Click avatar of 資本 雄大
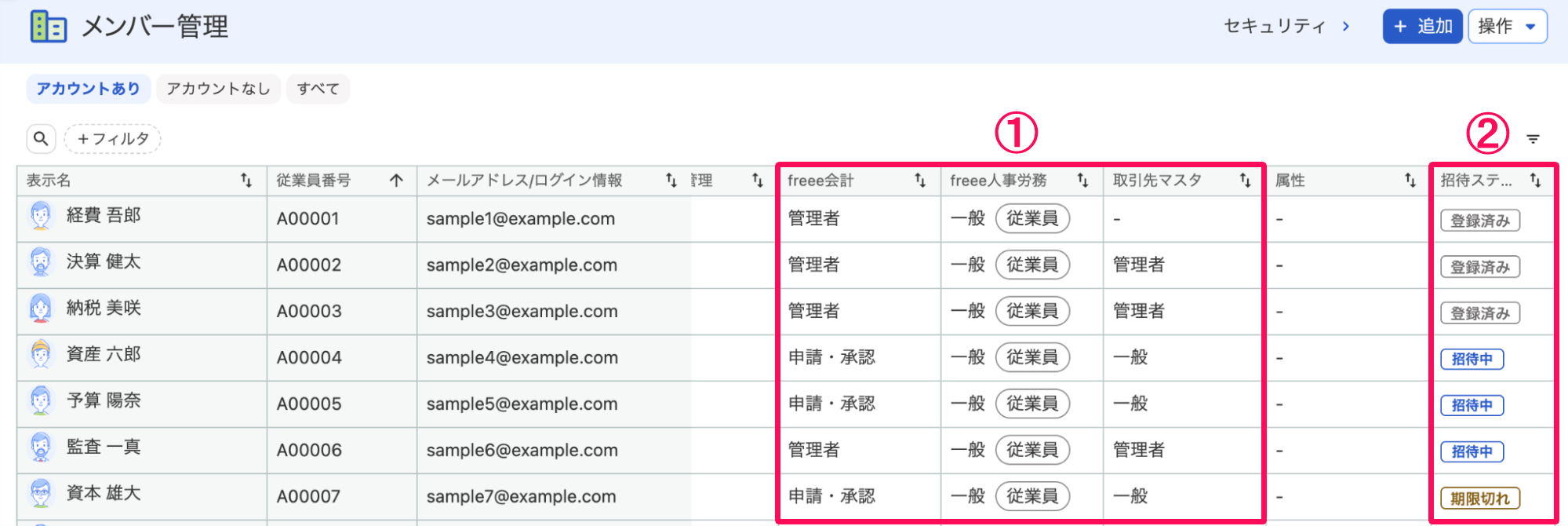1568x526 pixels. (x=41, y=494)
